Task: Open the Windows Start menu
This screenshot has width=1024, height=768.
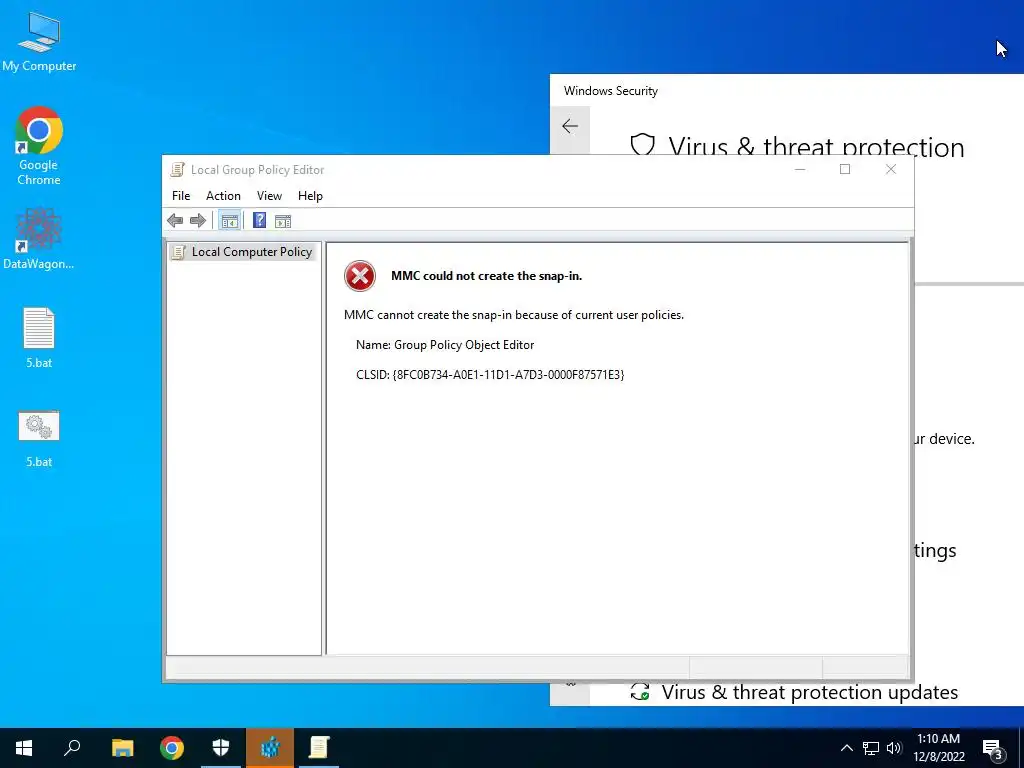Action: tap(24, 748)
